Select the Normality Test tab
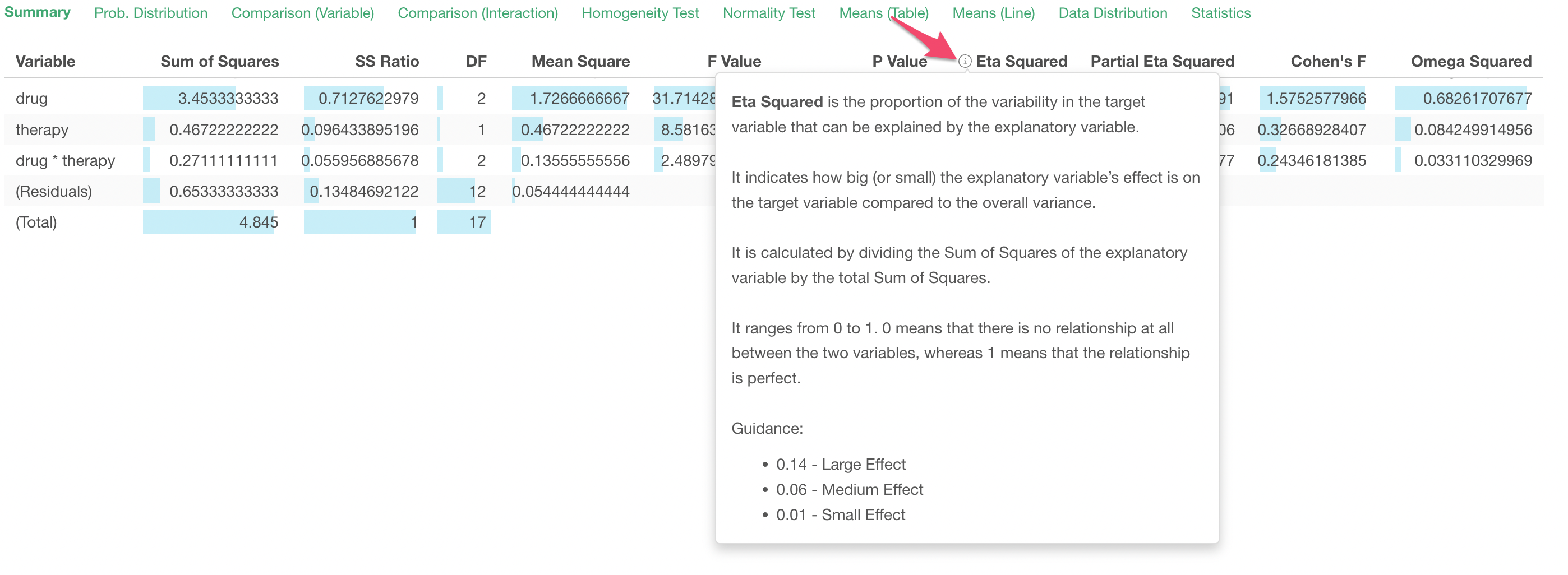1568x575 pixels. click(x=769, y=13)
